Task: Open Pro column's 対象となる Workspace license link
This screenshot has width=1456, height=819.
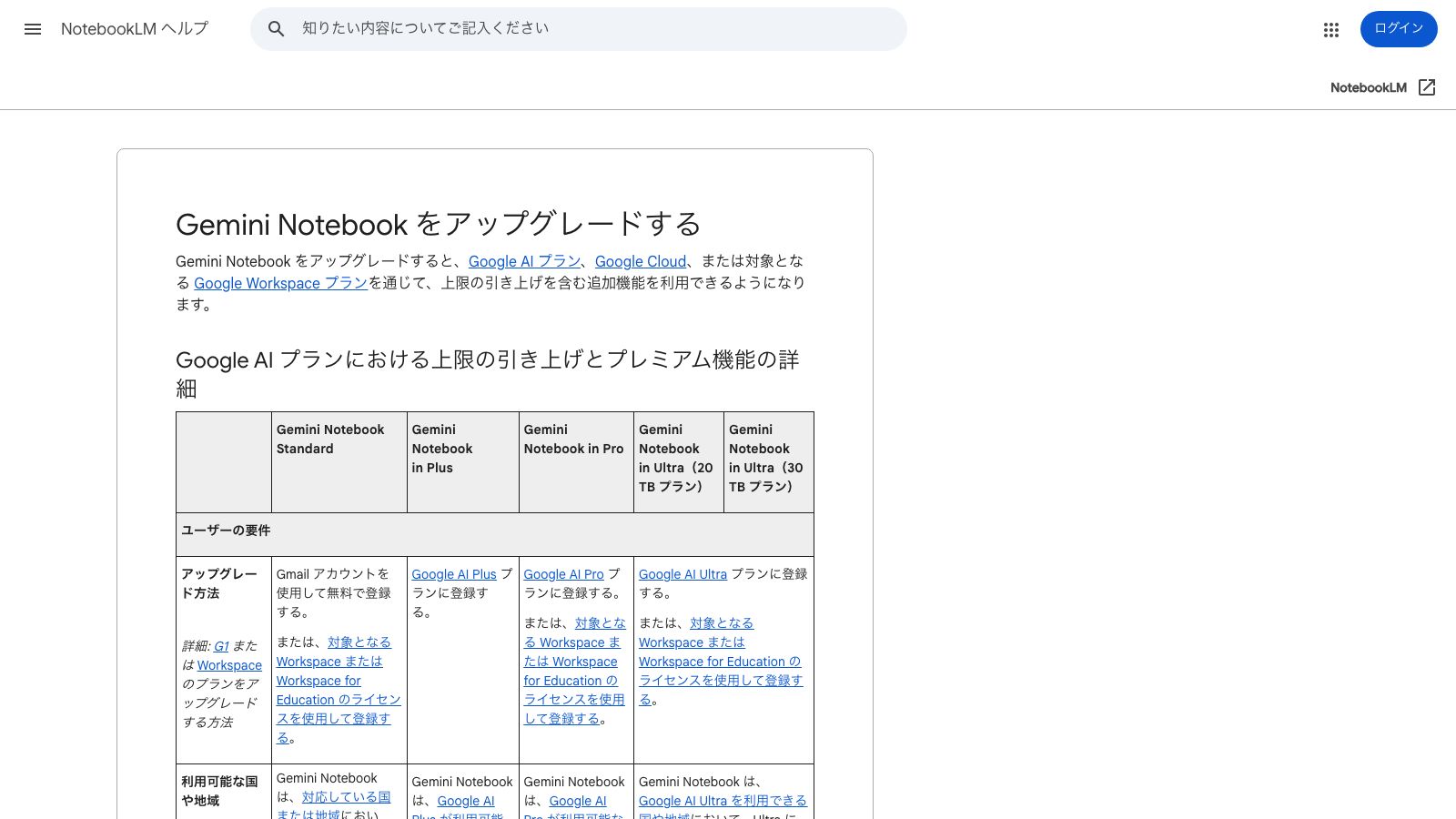Action: click(574, 671)
